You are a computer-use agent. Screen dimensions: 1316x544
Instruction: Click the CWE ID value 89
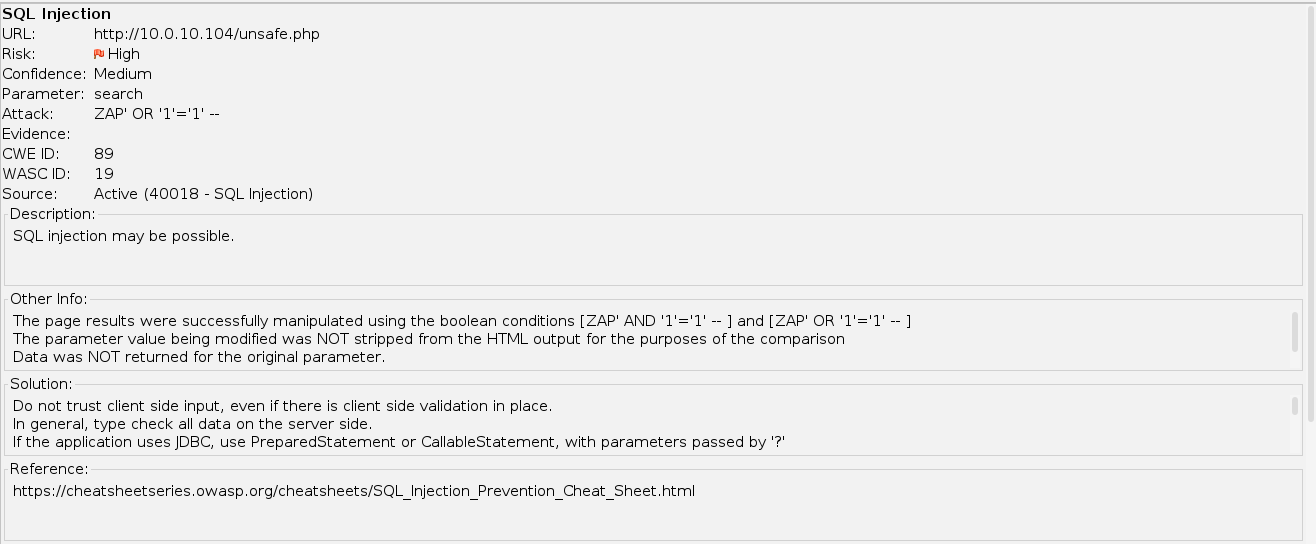[103, 154]
